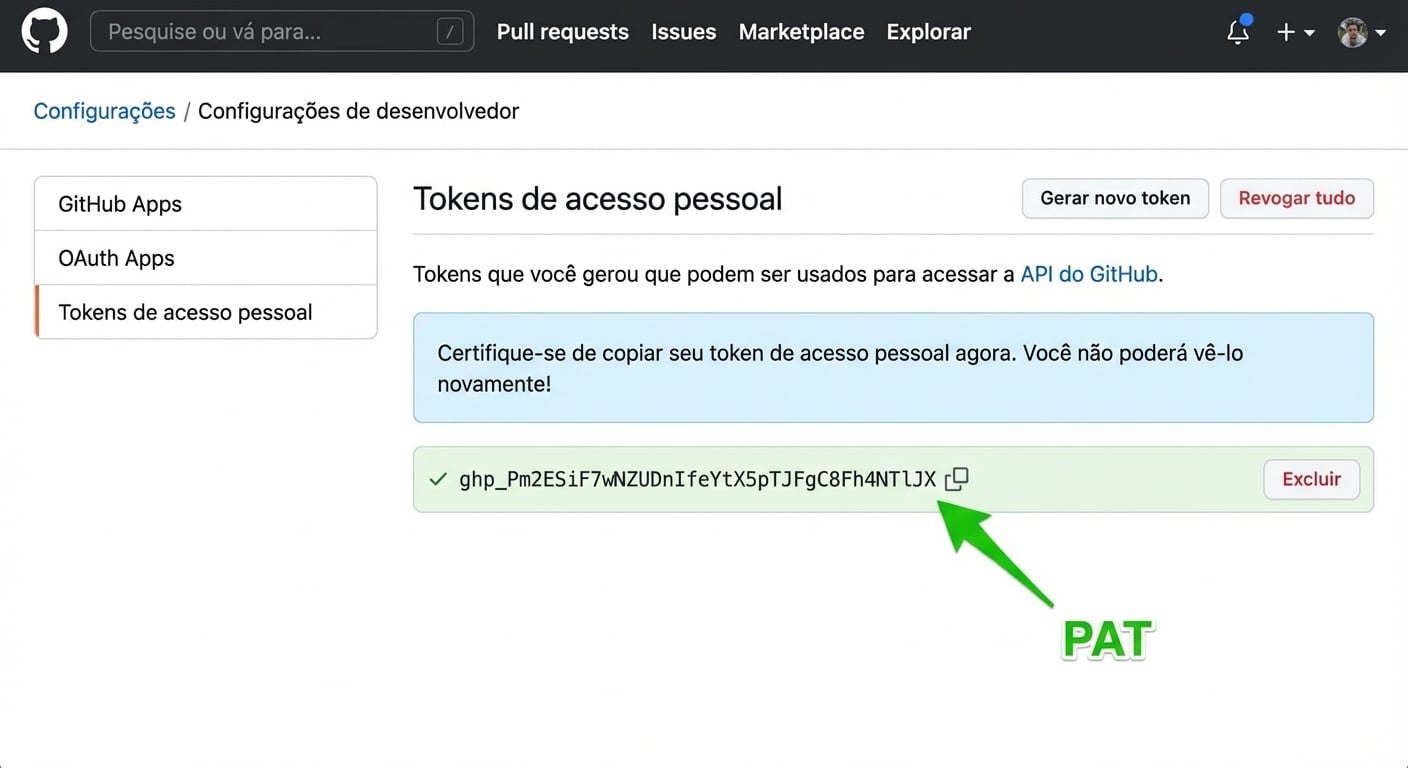The image size is (1408, 768).
Task: Click the 'Certifique-se de copiar seu token' notice
Action: point(893,367)
